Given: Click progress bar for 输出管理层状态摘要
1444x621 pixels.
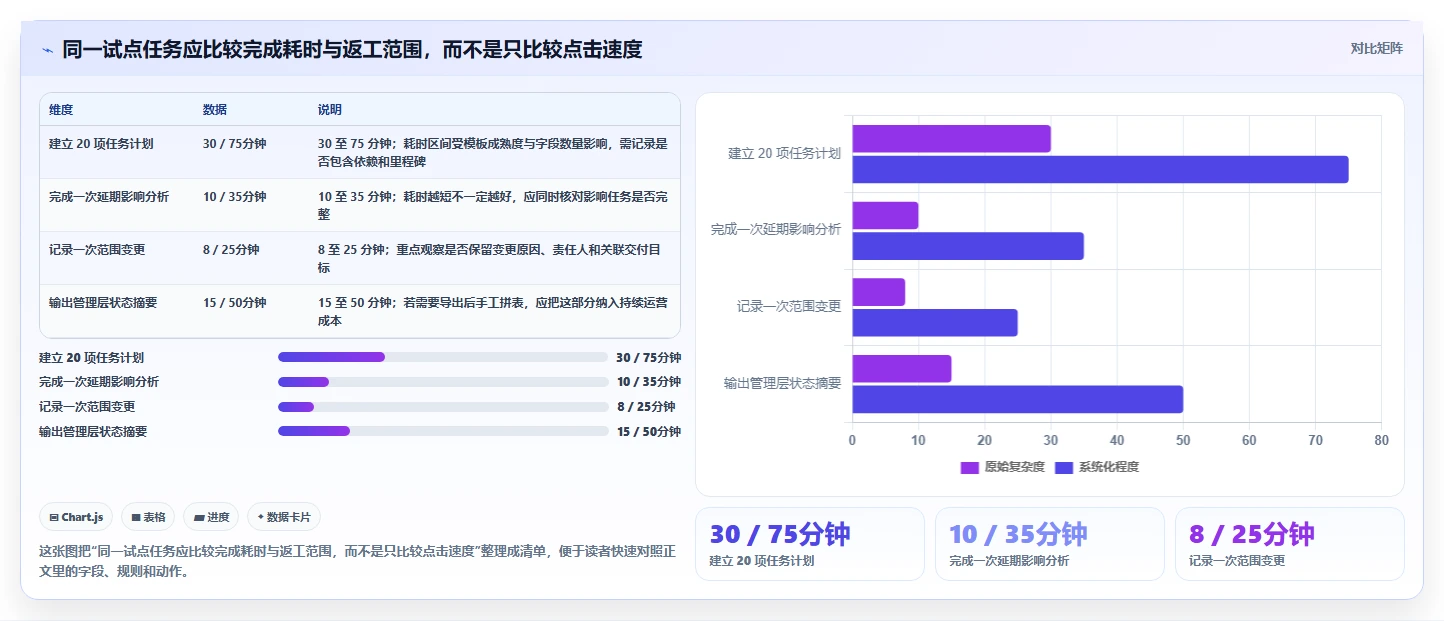Looking at the screenshot, I should [443, 431].
